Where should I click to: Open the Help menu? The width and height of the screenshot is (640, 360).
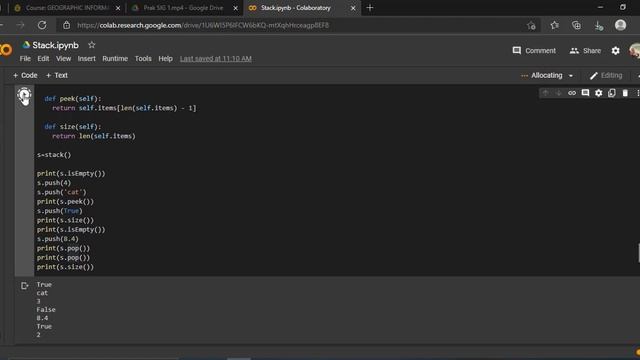click(165, 59)
